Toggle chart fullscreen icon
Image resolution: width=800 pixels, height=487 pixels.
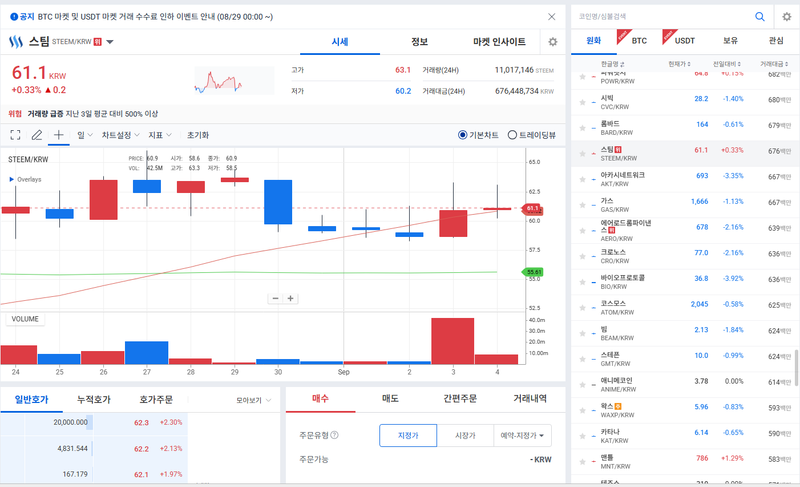15,135
